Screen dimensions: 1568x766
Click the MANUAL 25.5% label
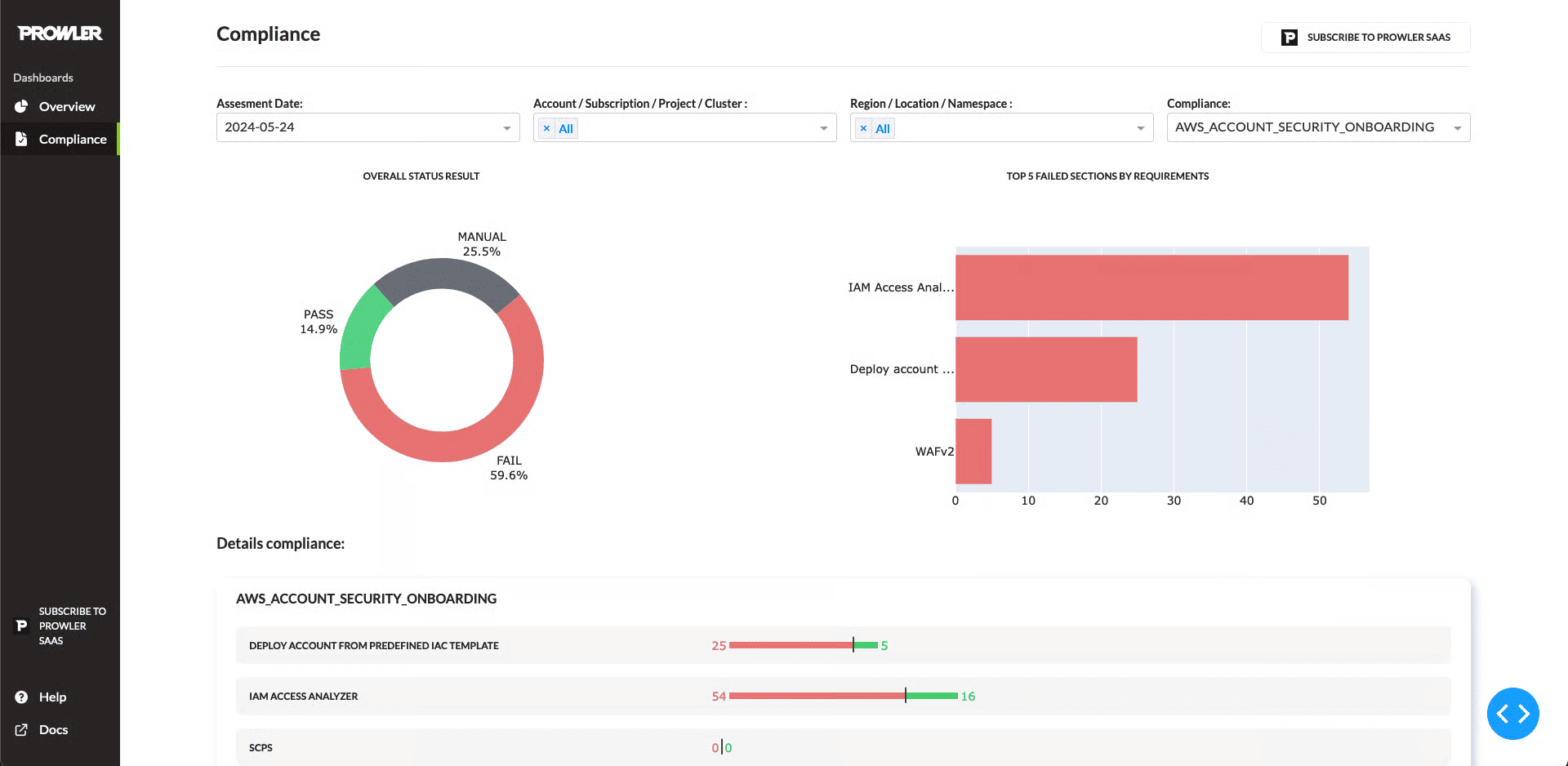tap(482, 244)
